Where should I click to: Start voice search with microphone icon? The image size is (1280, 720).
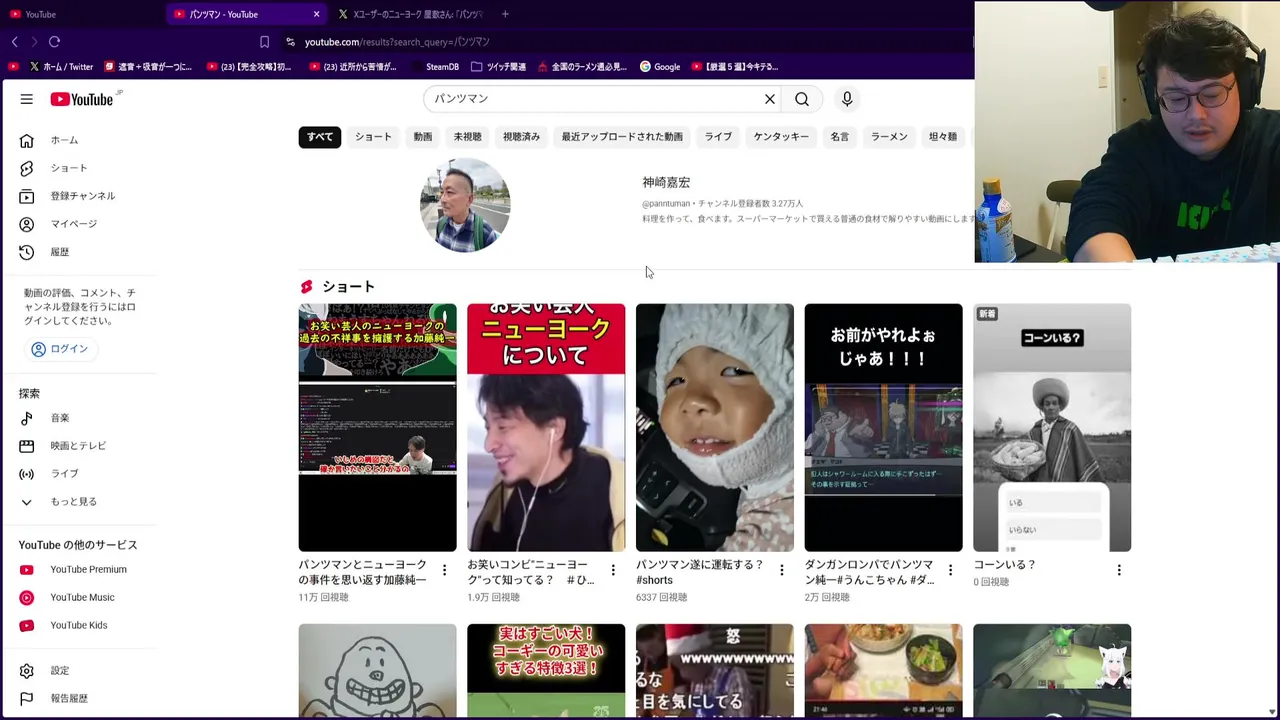(847, 99)
